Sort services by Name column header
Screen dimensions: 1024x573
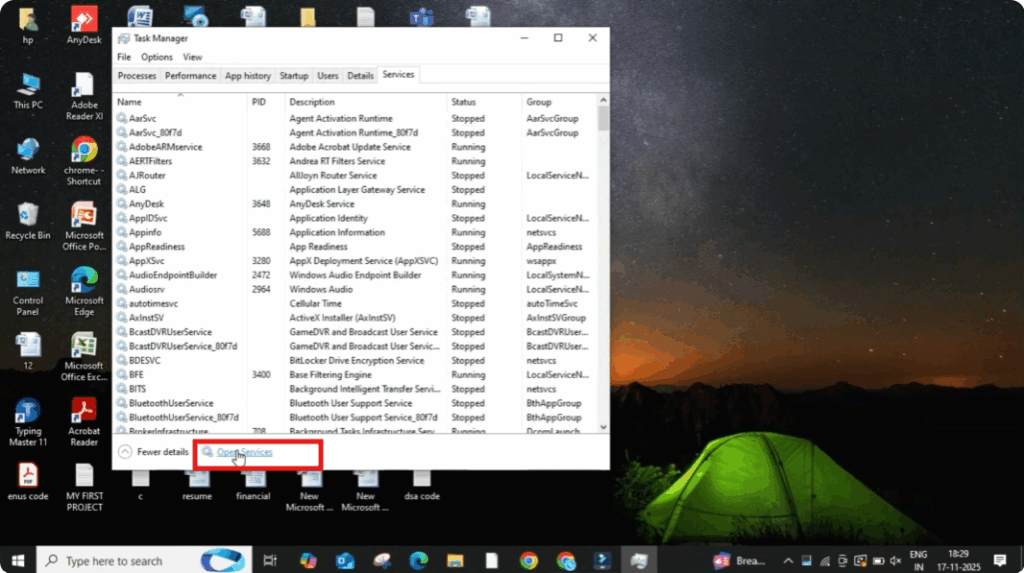pos(129,102)
